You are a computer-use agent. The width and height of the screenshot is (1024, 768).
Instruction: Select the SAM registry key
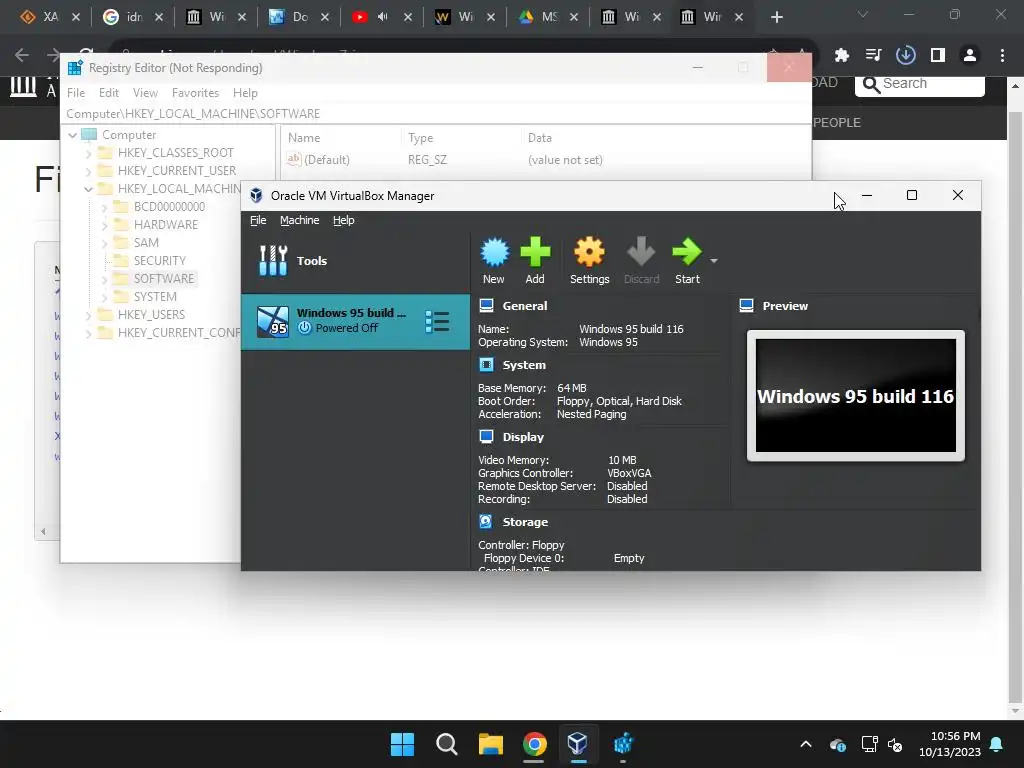pos(146,242)
